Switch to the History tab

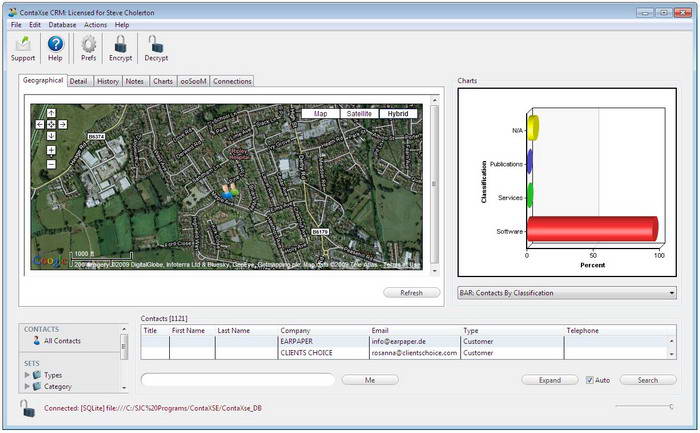click(108, 81)
